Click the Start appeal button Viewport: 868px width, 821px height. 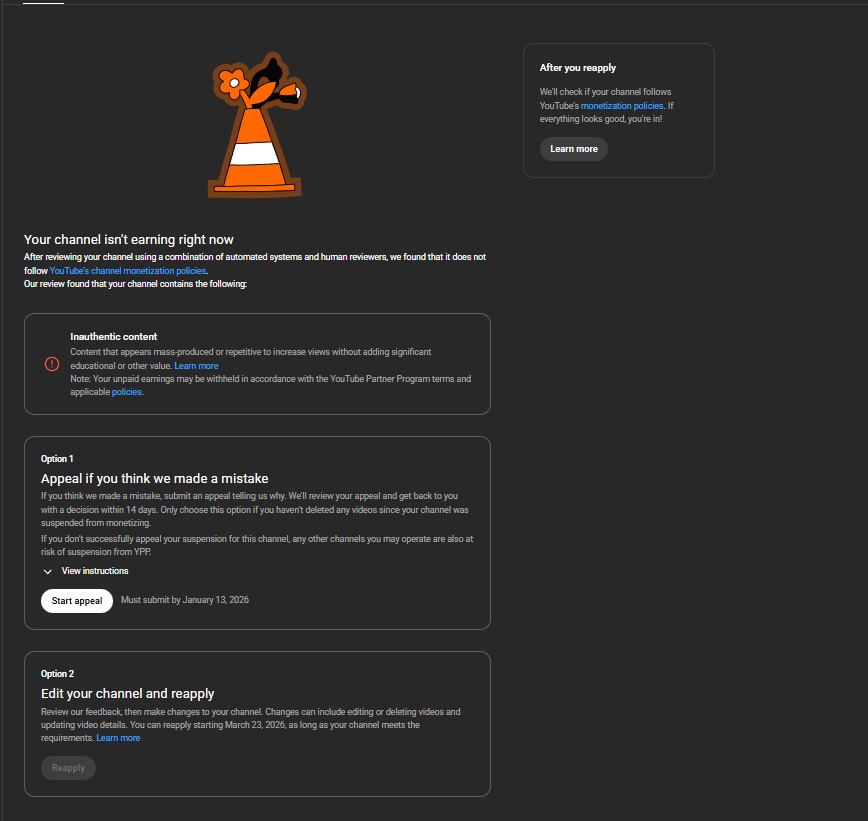77,601
